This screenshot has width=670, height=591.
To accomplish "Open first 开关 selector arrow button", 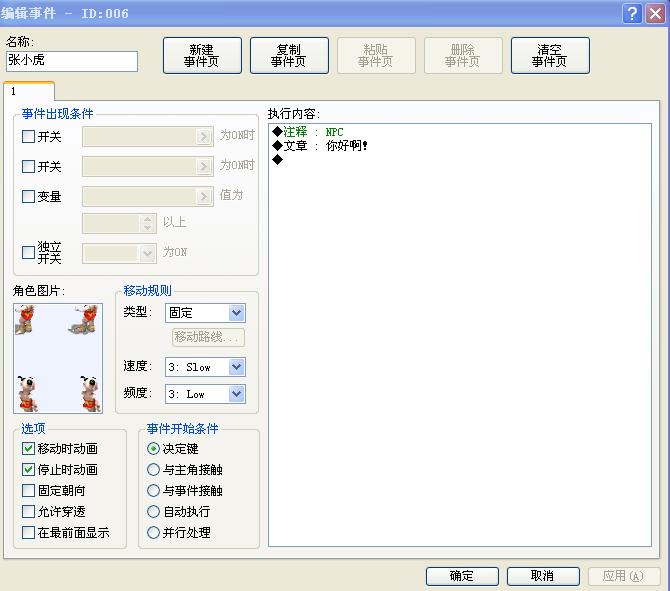I will click(204, 137).
